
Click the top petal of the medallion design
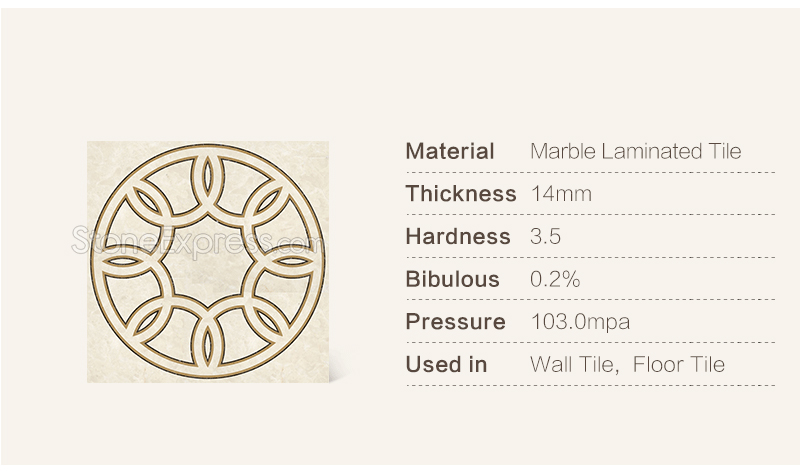click(x=207, y=175)
